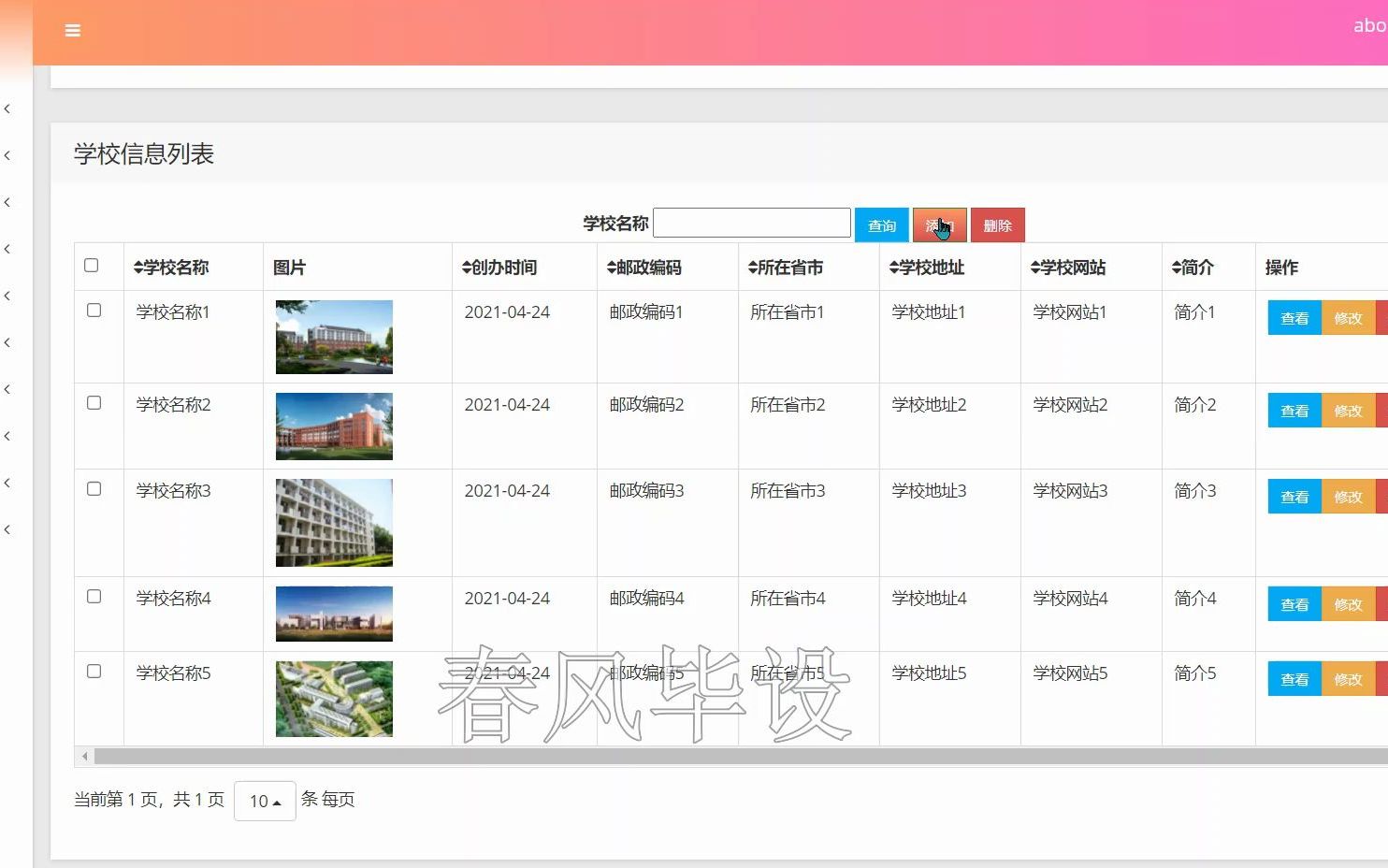Check the checkbox for 学校名称4
The height and width of the screenshot is (868, 1388).
pos(94,596)
